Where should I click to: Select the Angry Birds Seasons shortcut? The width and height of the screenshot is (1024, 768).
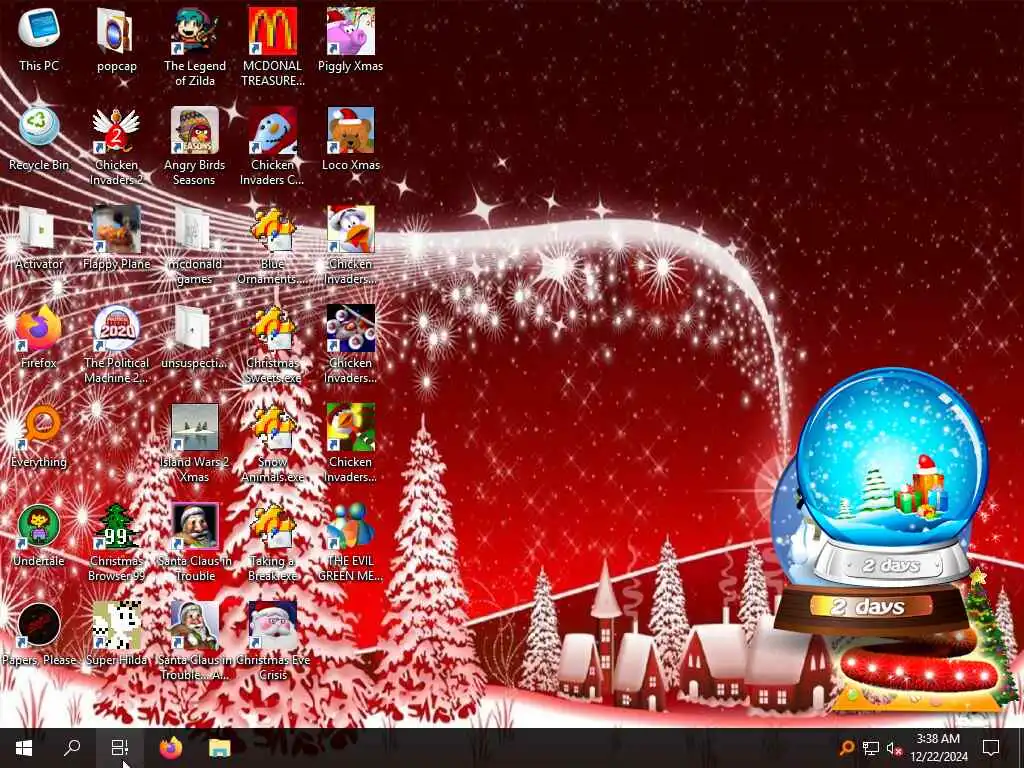coord(195,146)
